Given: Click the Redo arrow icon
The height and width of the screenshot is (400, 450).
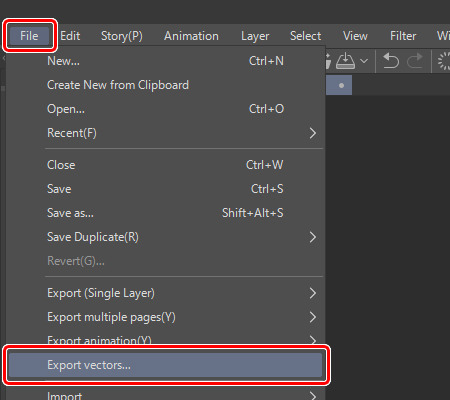Looking at the screenshot, I should pyautogui.click(x=415, y=61).
